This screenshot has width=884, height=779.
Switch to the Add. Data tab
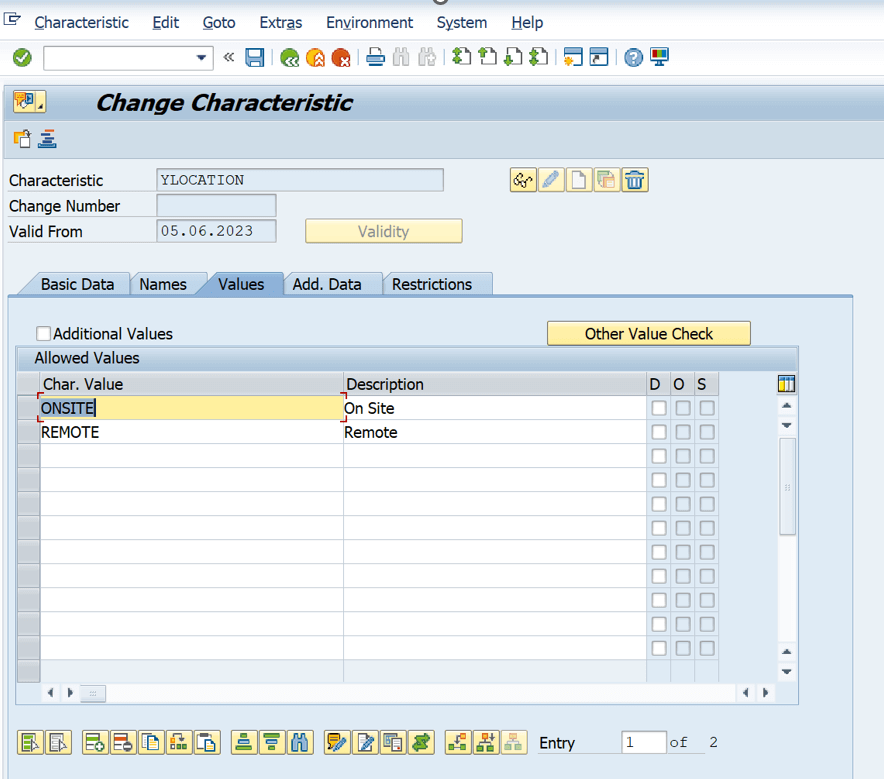tap(327, 284)
